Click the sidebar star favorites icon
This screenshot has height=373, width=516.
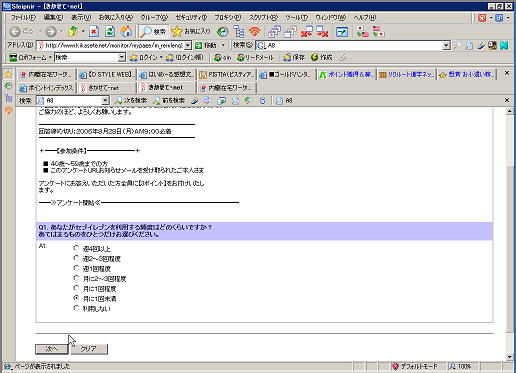click(8, 74)
